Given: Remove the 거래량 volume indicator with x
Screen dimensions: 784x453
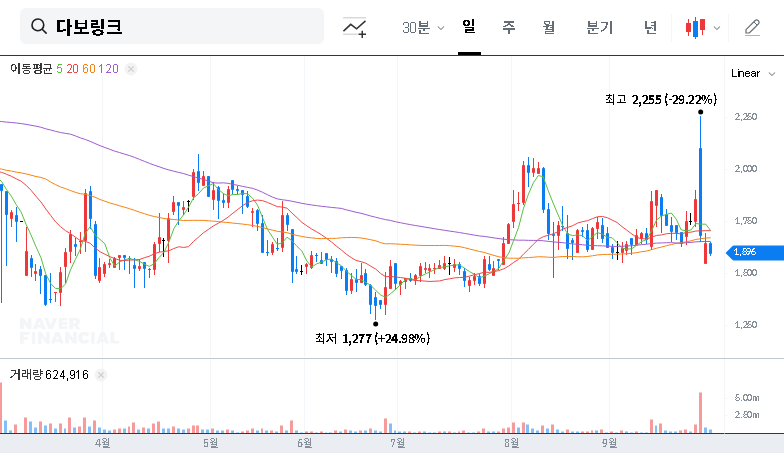Looking at the screenshot, I should [x=100, y=375].
